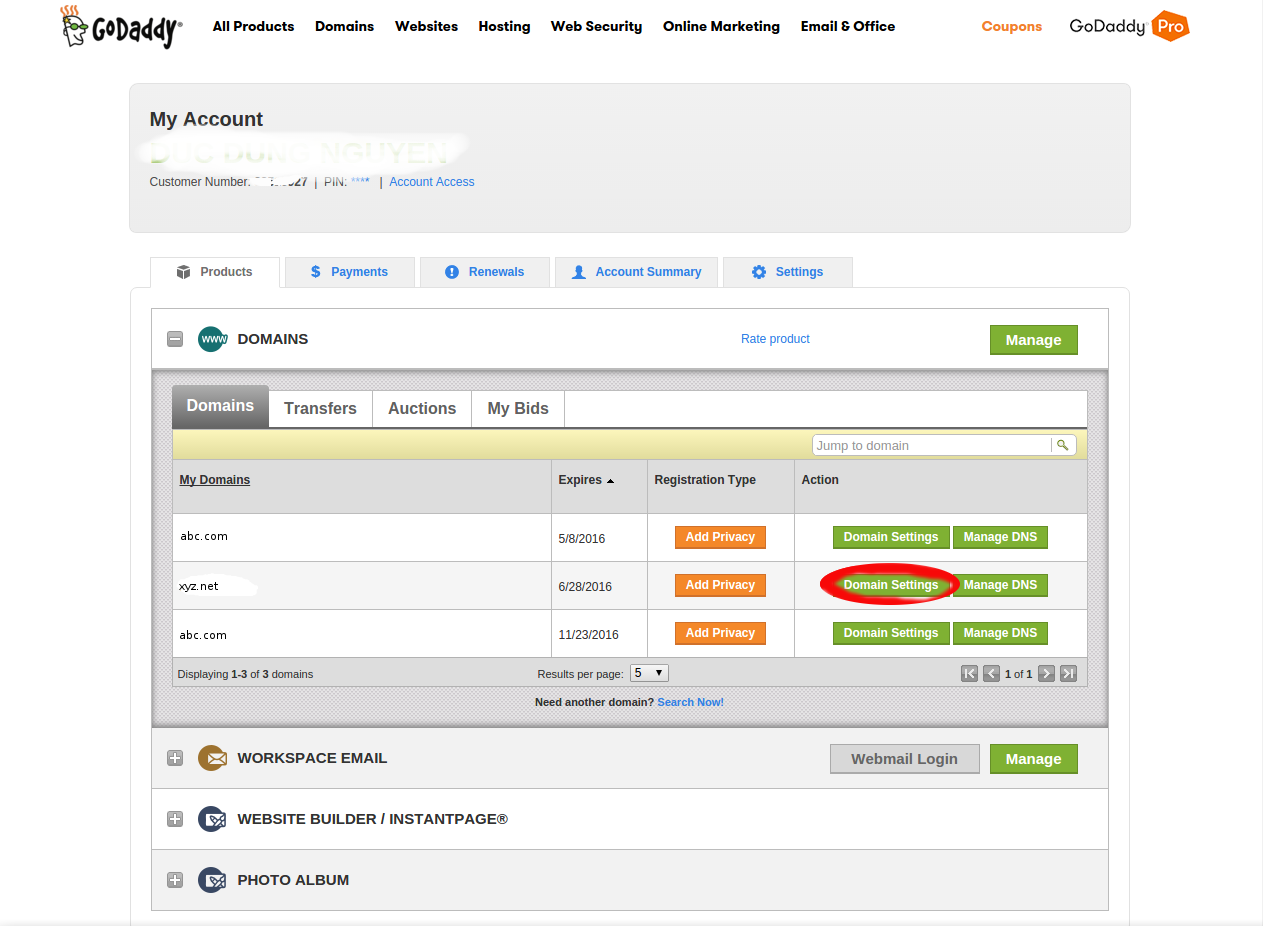This screenshot has height=926, width=1263.
Task: Click the "Displaying 1-3 of 3 domains" text
Action: point(245,674)
